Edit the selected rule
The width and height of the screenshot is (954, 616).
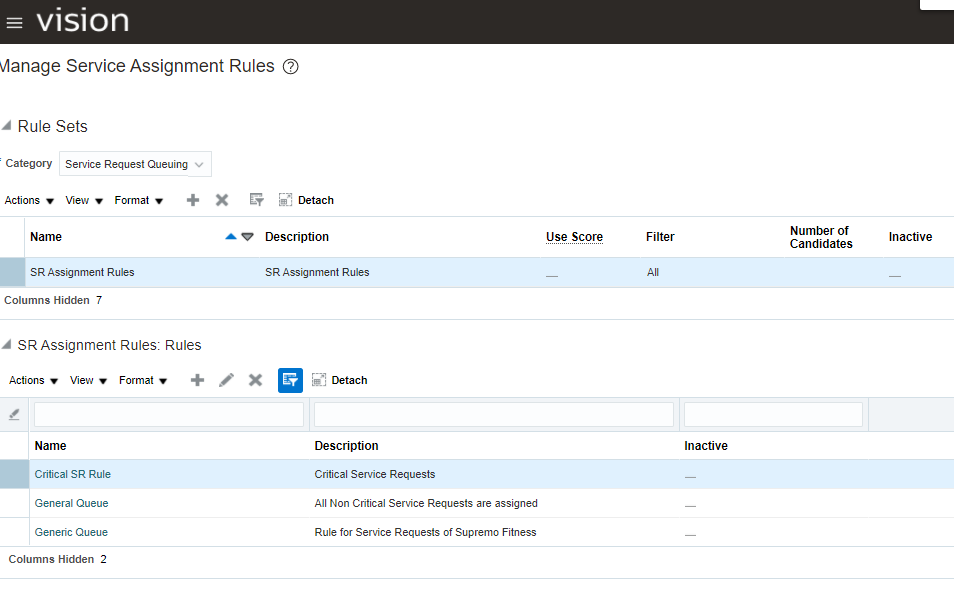226,380
